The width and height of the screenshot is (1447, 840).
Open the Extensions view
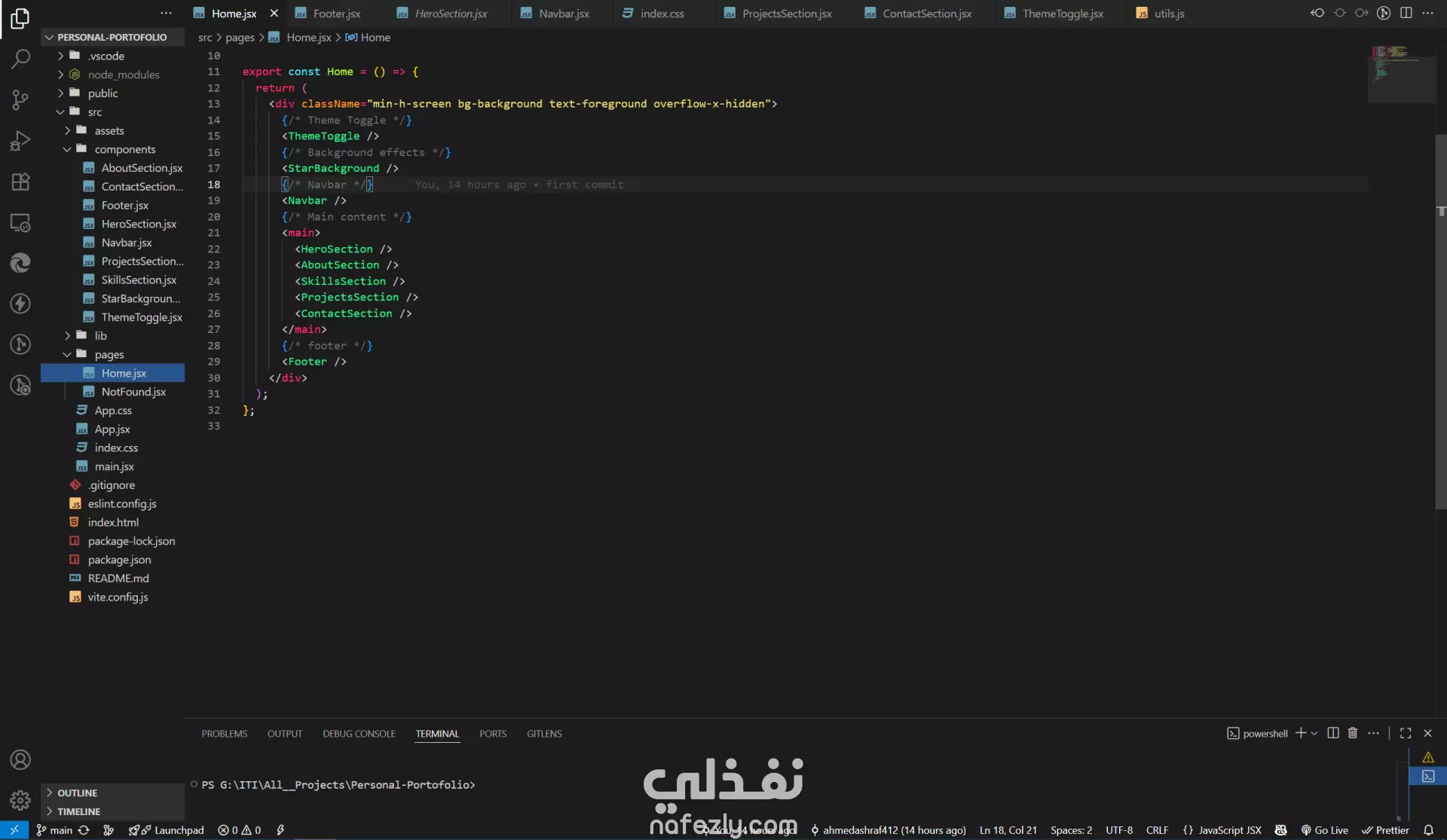coord(20,182)
